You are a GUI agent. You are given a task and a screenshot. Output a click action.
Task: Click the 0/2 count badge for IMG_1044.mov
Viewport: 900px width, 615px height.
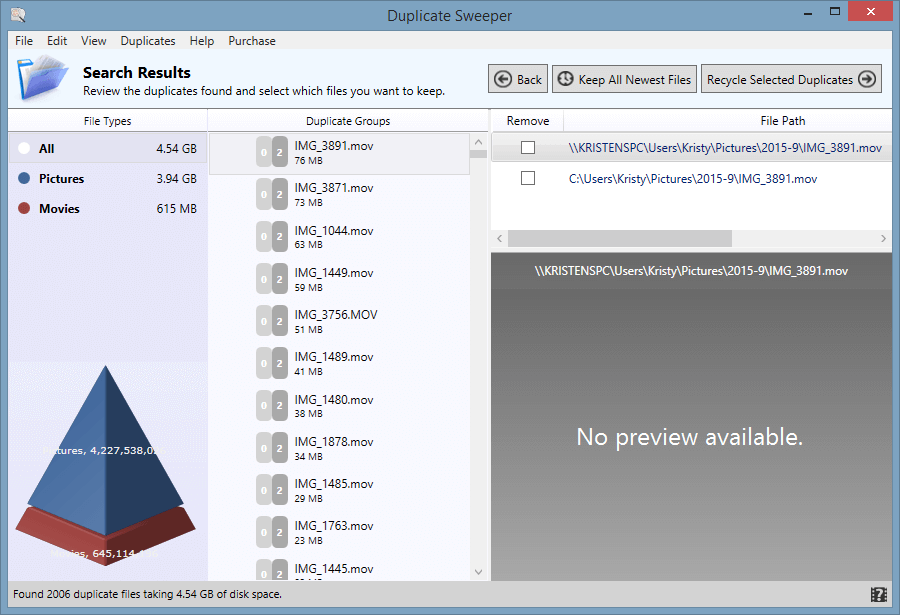pyautogui.click(x=272, y=237)
